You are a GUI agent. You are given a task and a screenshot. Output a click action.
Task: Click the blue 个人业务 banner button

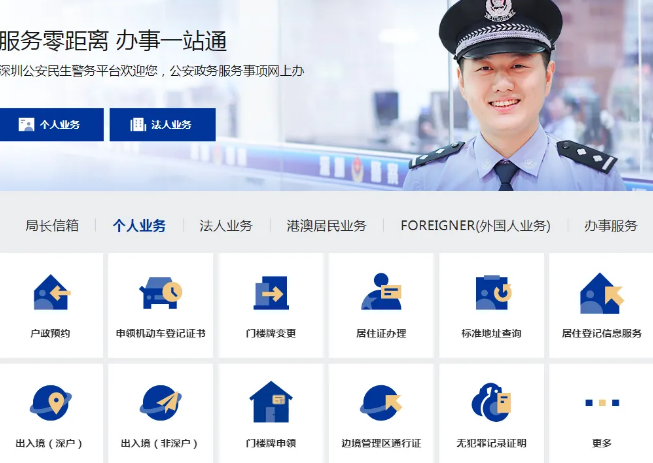pyautogui.click(x=52, y=124)
